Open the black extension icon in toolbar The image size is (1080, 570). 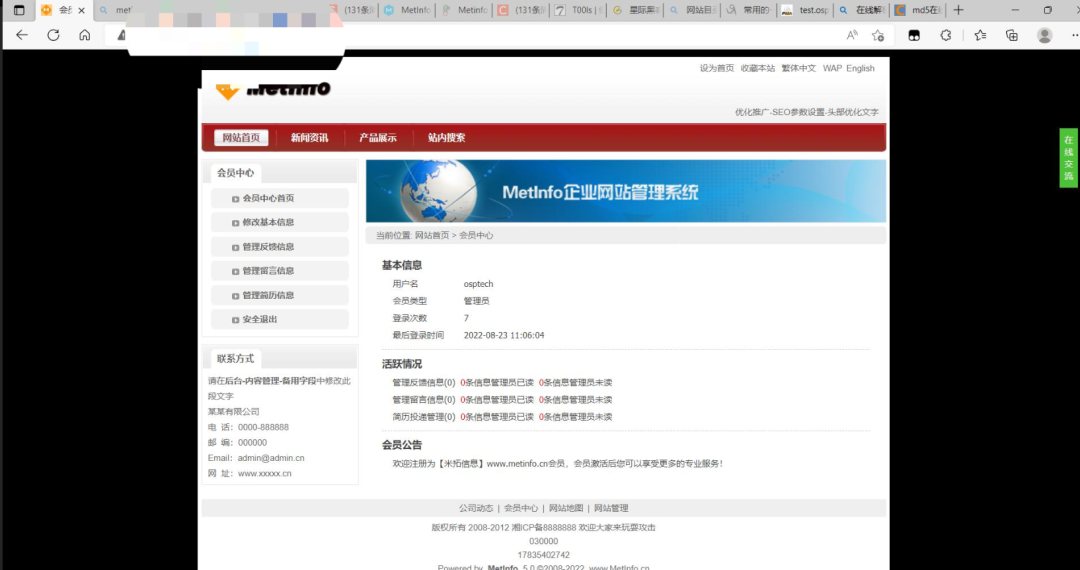pos(914,35)
